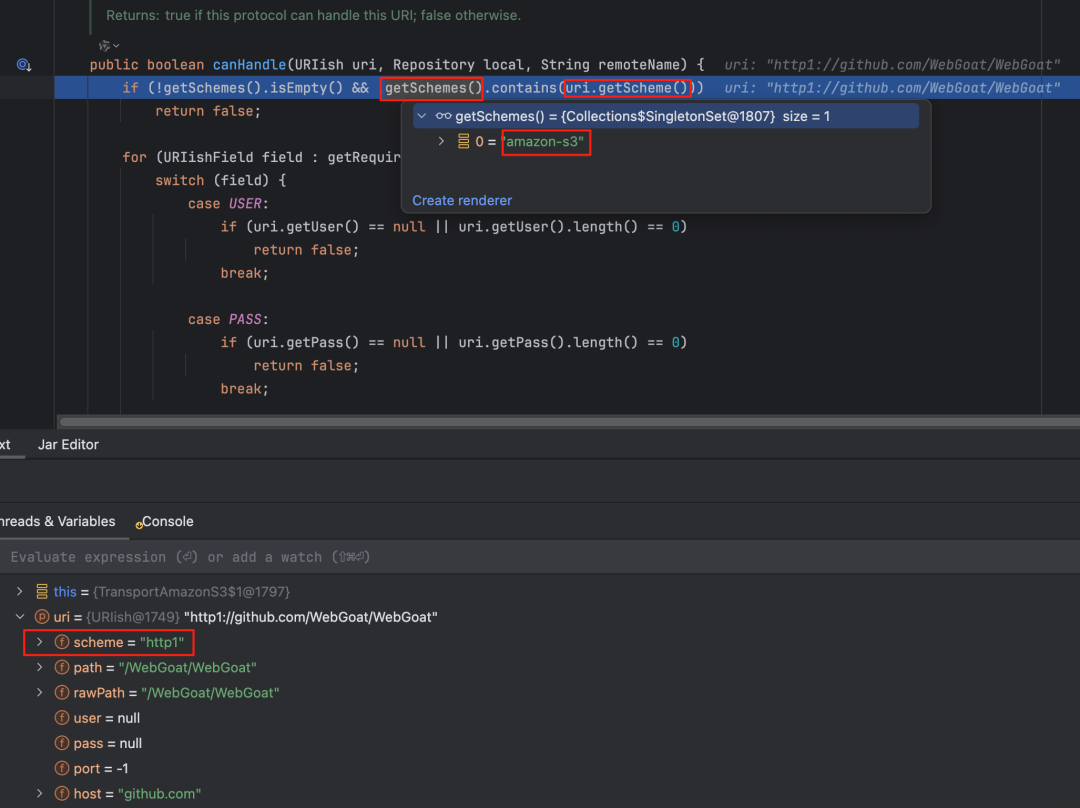Click the parameter icon beside the uri variable
Viewport: 1080px width, 808px height.
[42, 617]
